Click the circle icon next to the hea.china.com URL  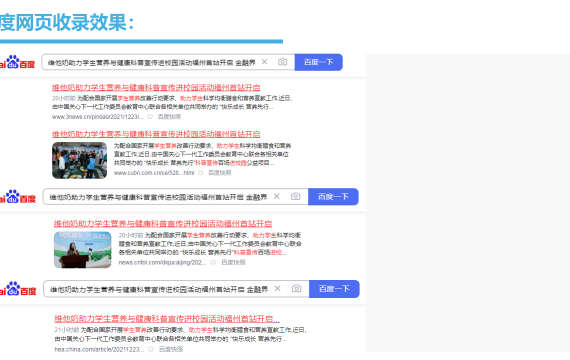[x=151, y=349]
